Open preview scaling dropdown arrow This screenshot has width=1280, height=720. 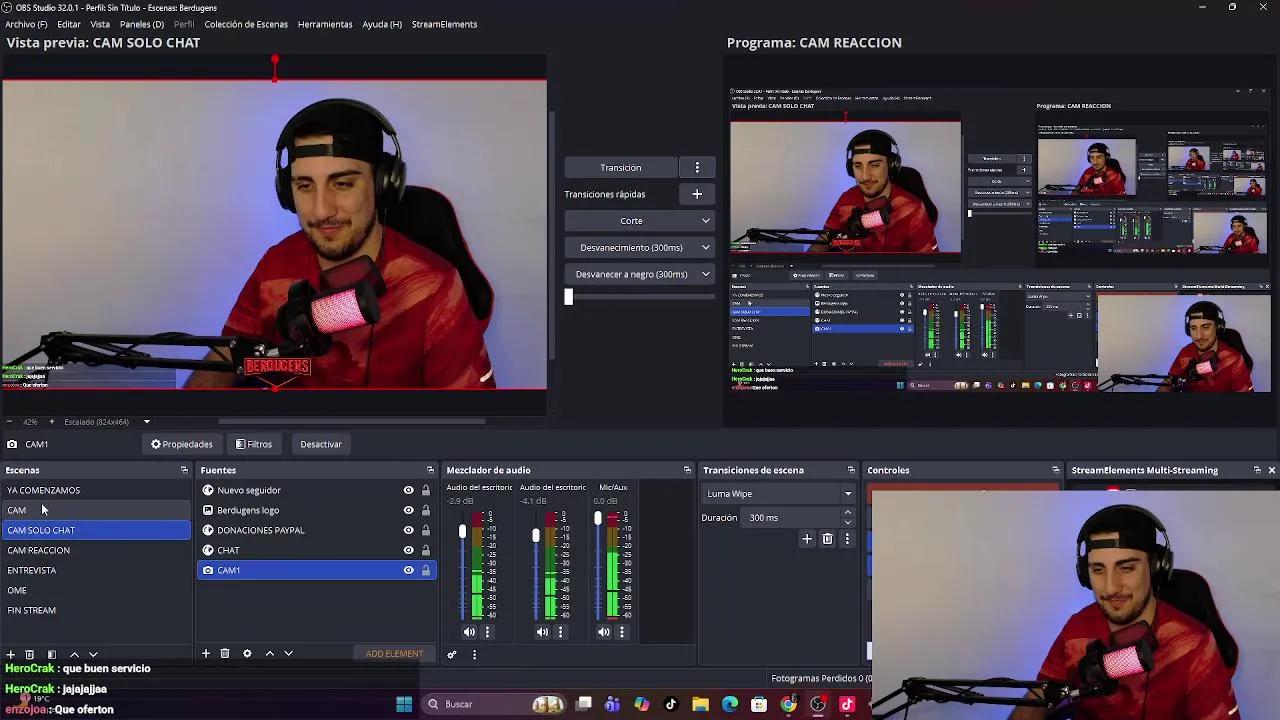tap(147, 422)
